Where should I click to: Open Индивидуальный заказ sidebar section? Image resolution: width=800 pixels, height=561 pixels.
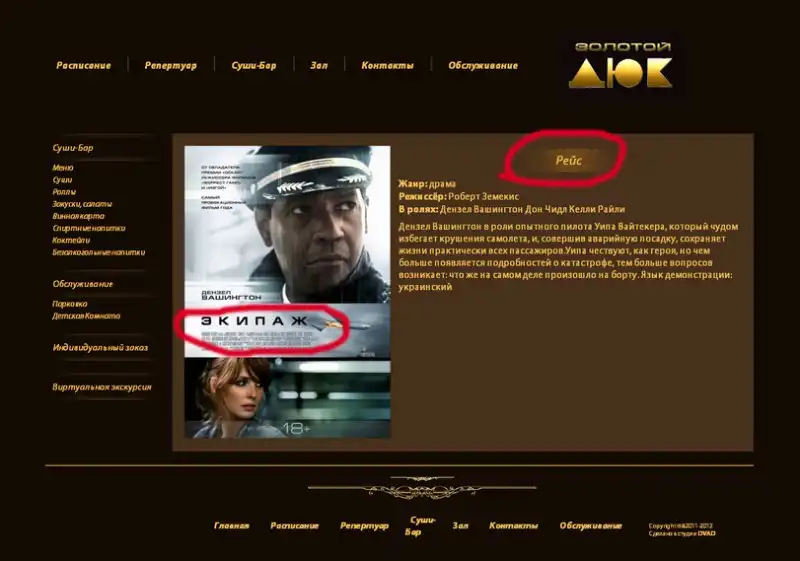[100, 347]
